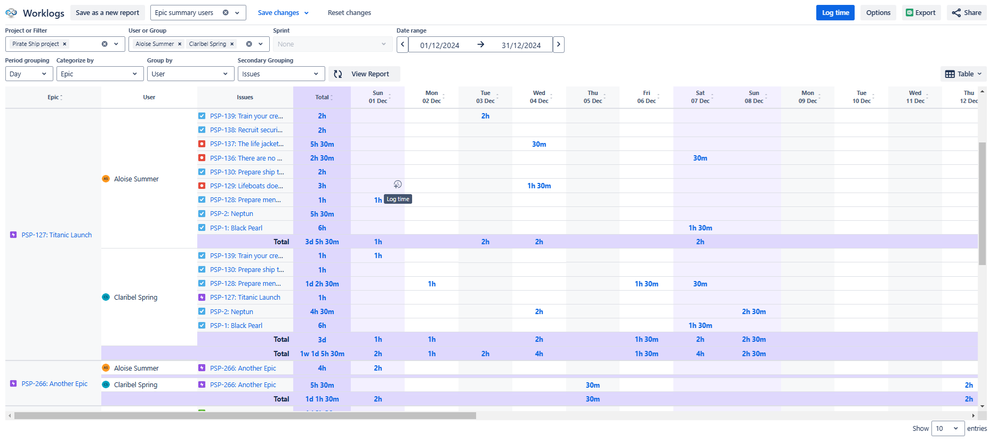This screenshot has height=440, width=998.
Task: Remove the Aloise Summer user tag
Action: [x=179, y=44]
